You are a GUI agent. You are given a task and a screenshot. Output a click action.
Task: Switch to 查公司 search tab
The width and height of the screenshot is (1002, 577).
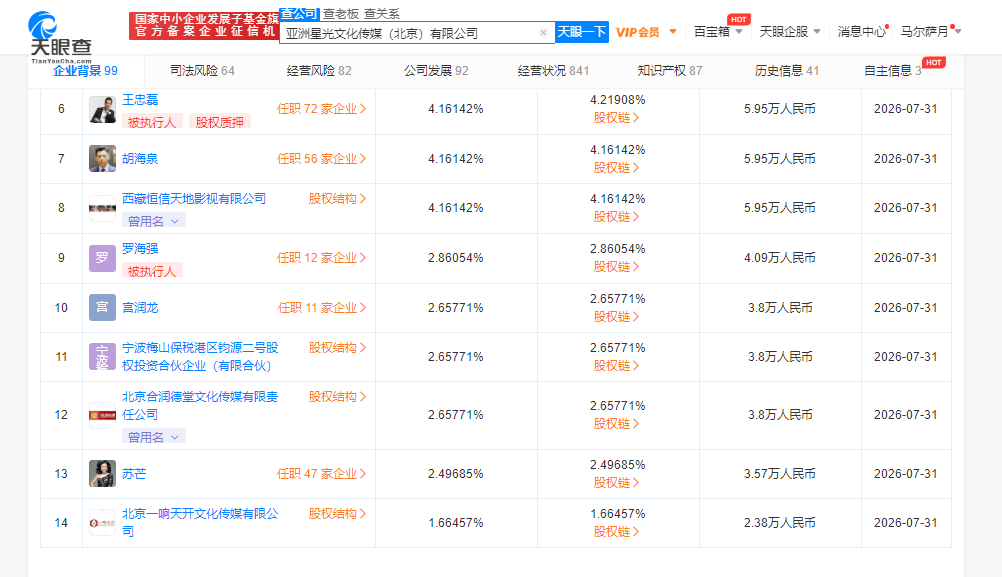[299, 13]
